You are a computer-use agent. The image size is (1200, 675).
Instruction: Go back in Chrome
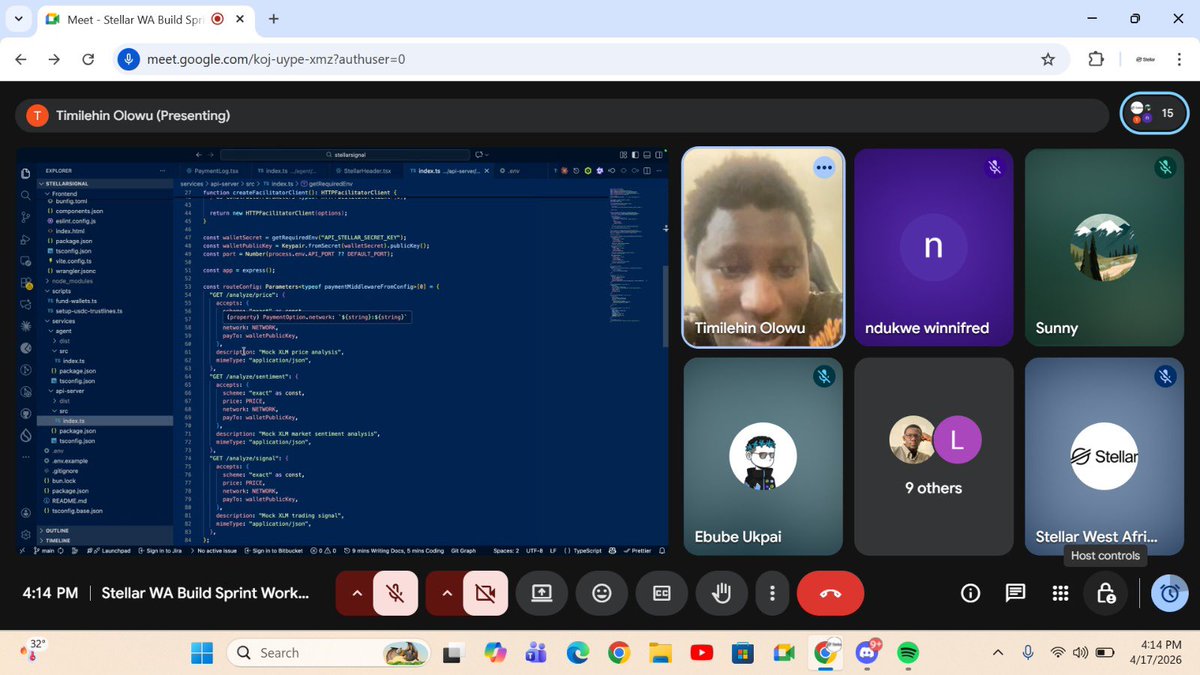[x=21, y=59]
